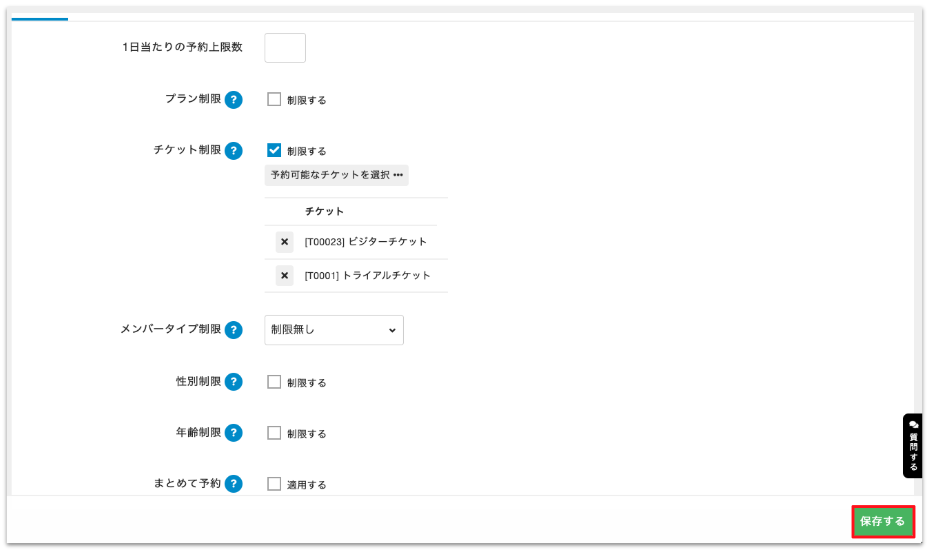Click the チケット column header

point(324,212)
